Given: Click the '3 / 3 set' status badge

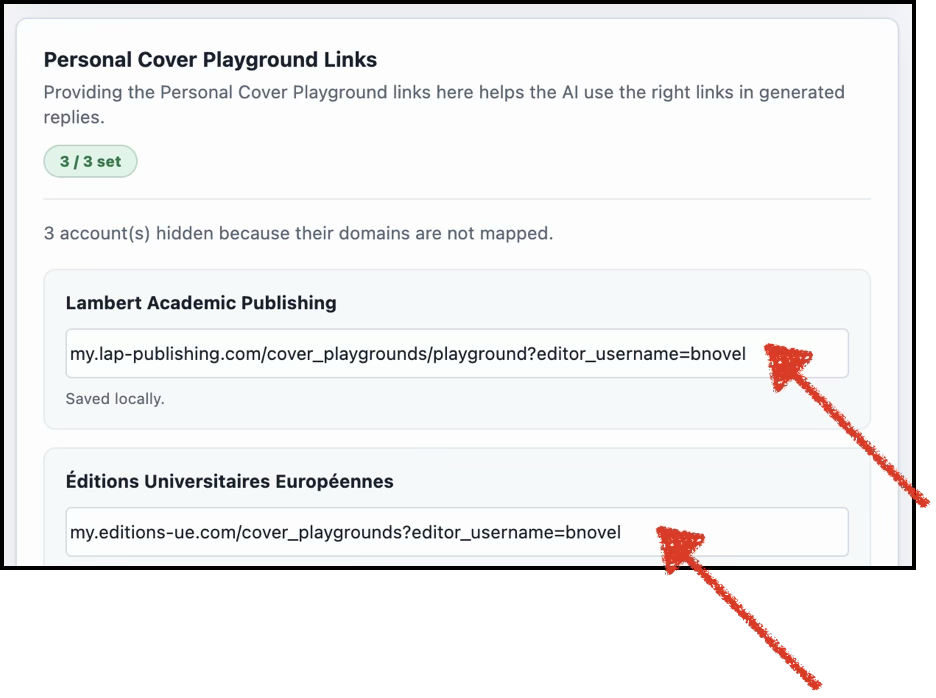Looking at the screenshot, I should pyautogui.click(x=90, y=161).
